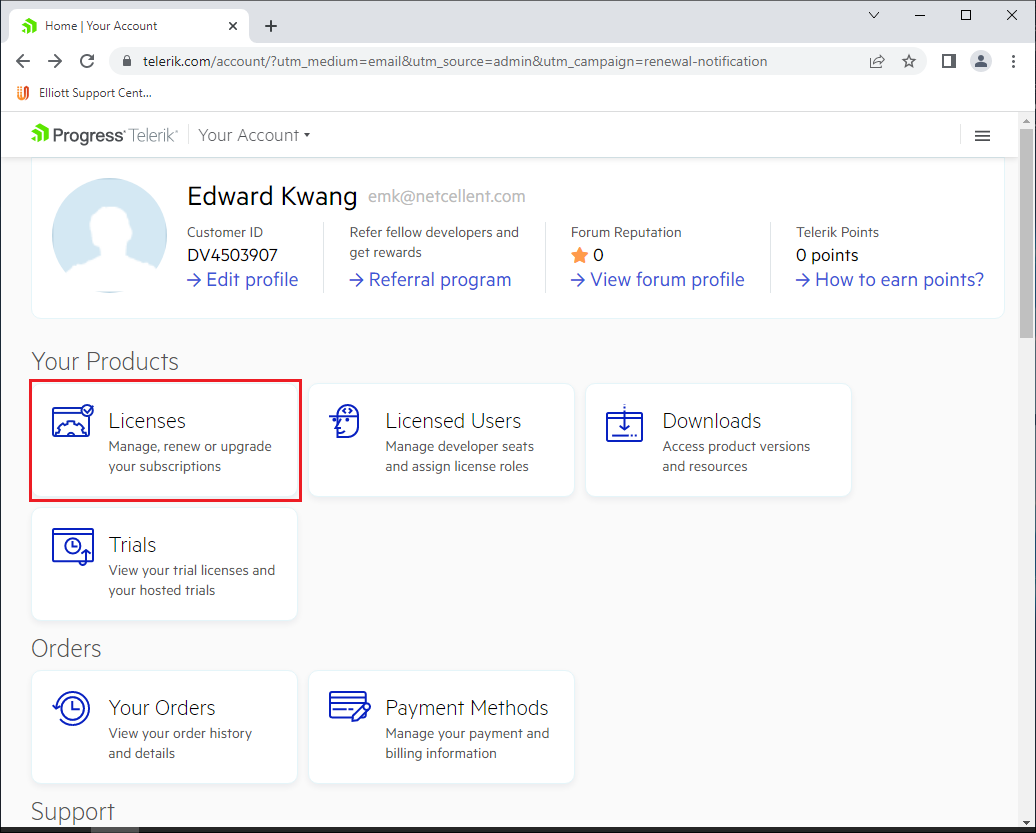
Task: Click the Downloads arrow icon
Action: pyautogui.click(x=624, y=423)
